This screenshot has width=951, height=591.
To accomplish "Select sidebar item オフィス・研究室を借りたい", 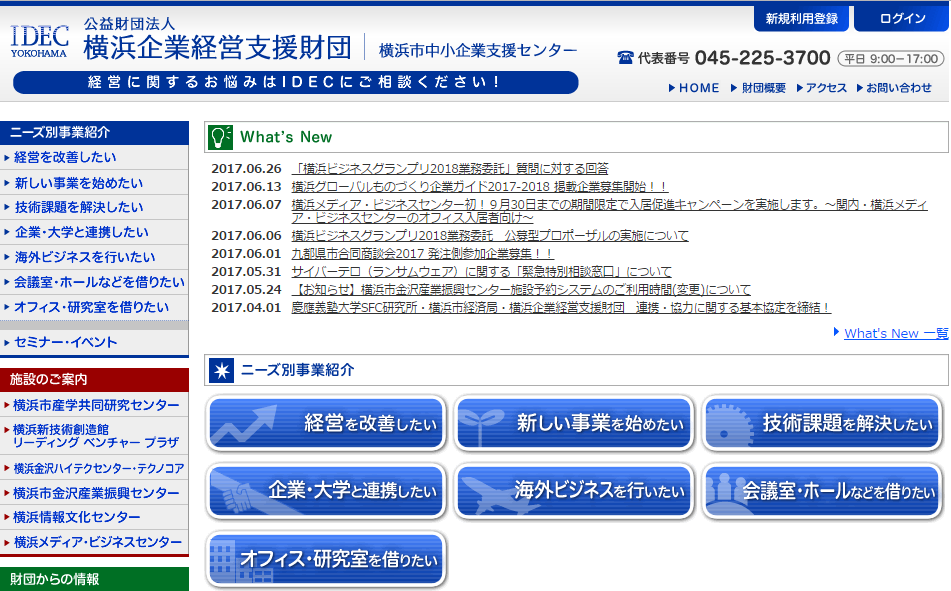I will point(94,307).
